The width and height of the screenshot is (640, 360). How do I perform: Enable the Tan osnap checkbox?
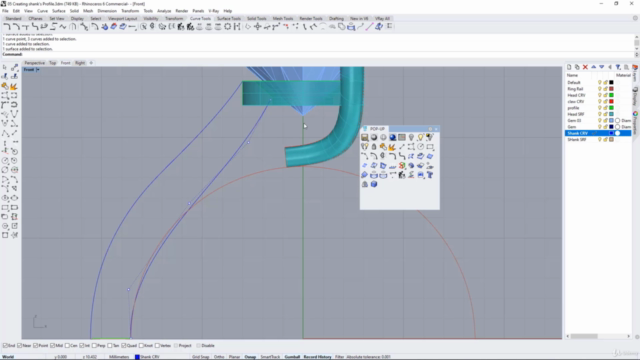pos(110,346)
